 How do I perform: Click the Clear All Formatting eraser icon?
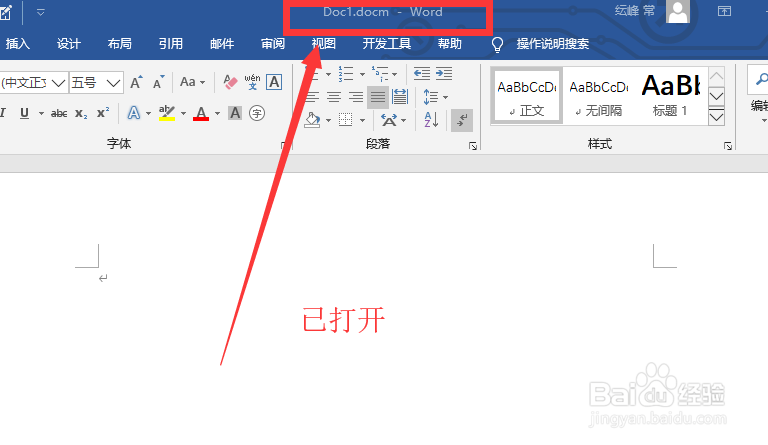pyautogui.click(x=230, y=82)
